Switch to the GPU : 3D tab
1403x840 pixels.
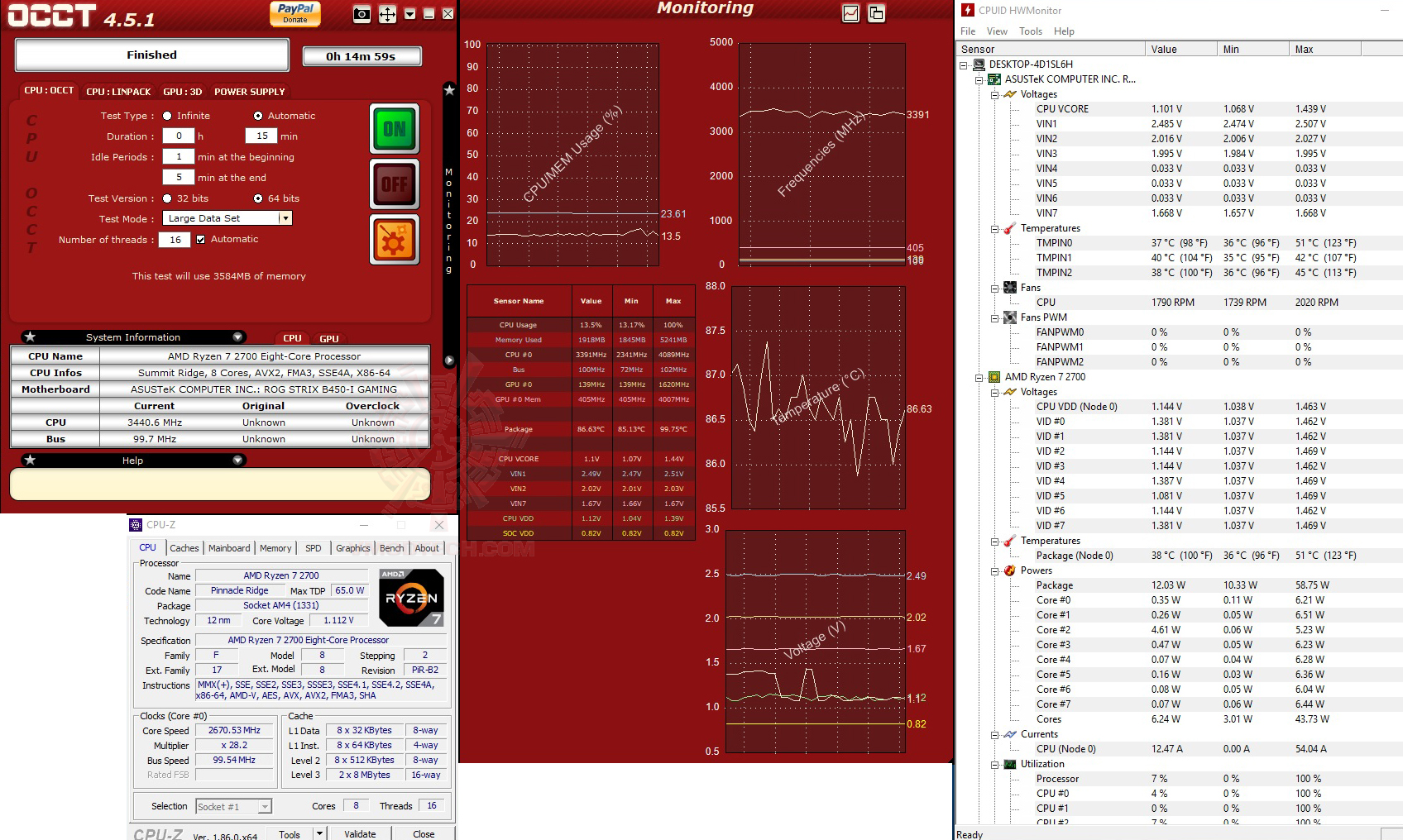(x=183, y=92)
